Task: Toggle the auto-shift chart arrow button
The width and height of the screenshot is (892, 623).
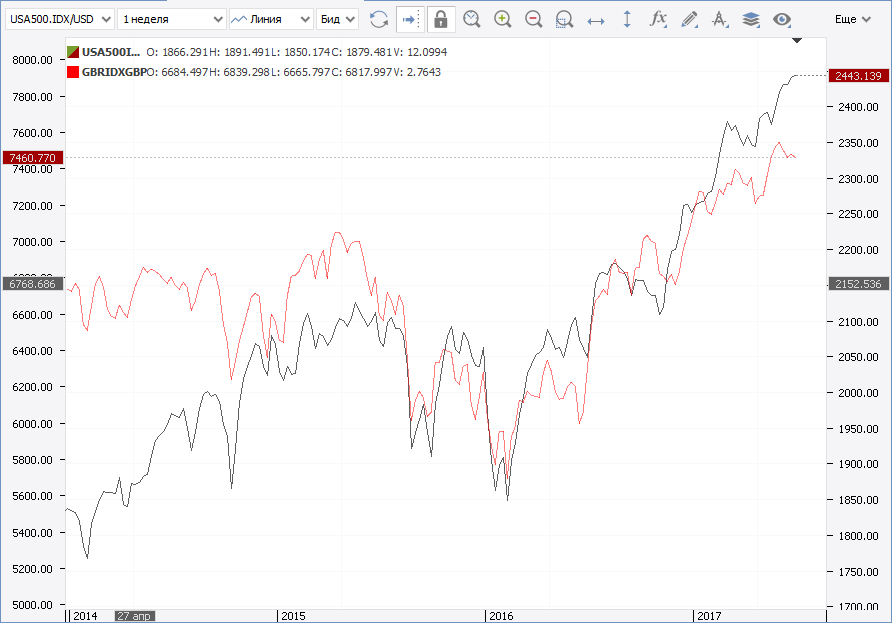Action: (410, 19)
